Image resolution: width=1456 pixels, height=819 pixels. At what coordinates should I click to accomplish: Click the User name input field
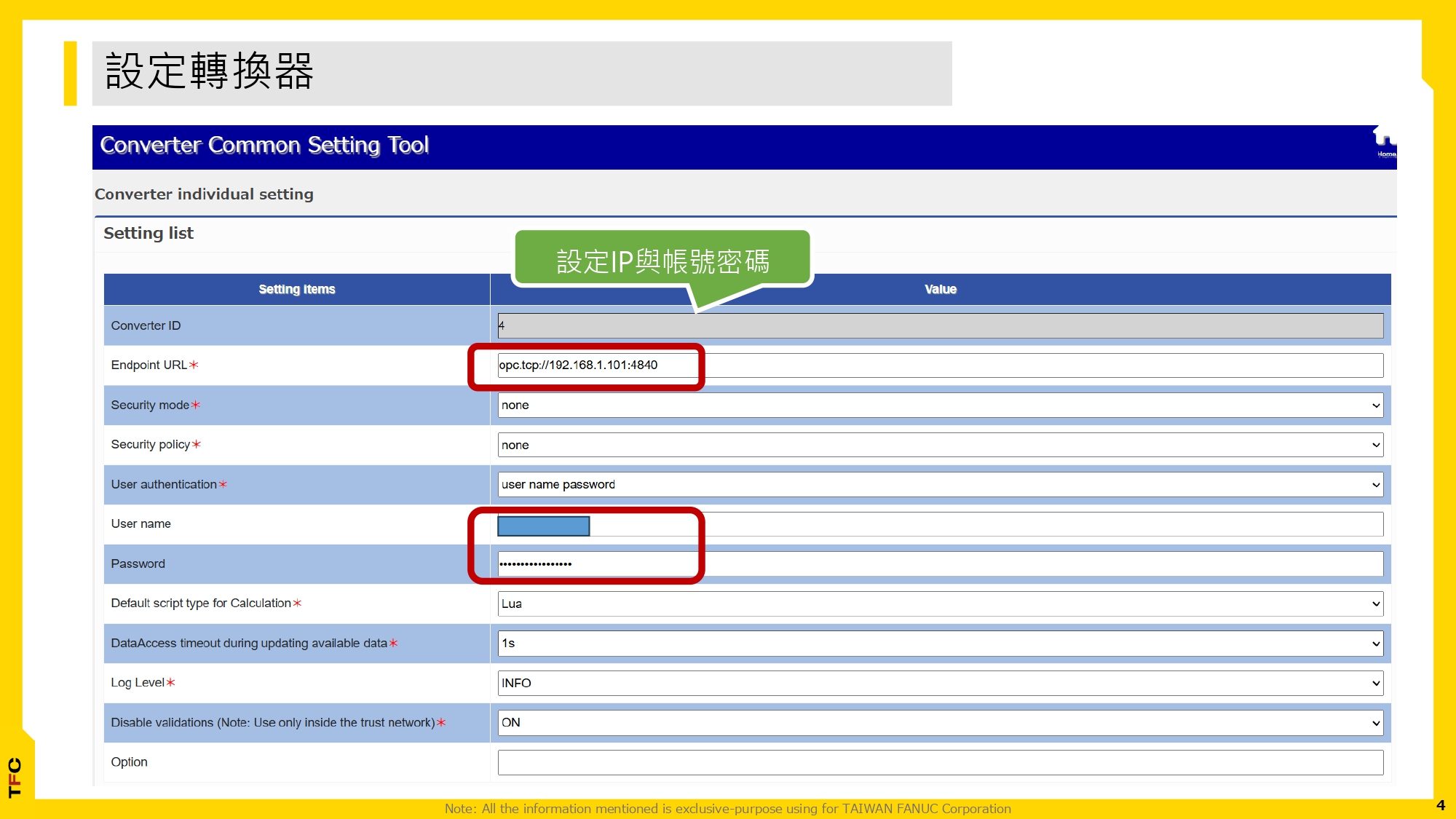pyautogui.click(x=941, y=524)
